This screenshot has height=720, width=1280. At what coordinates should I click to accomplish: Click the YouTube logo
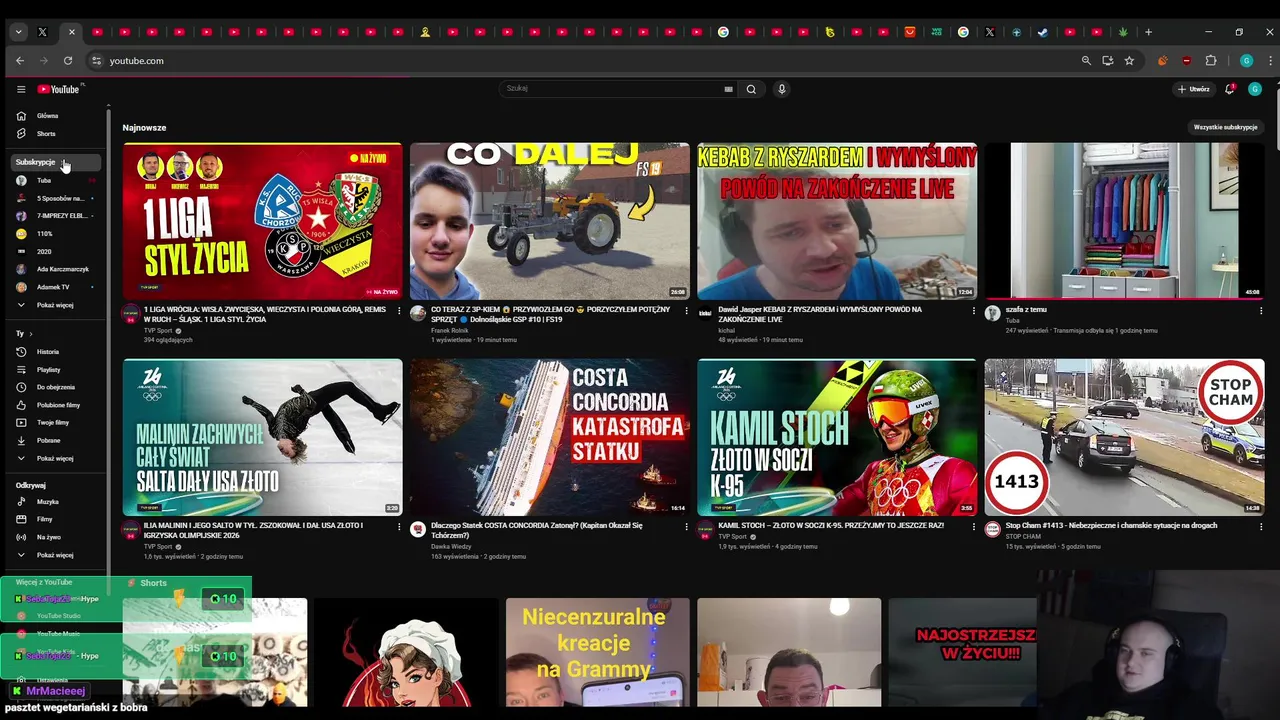pyautogui.click(x=59, y=89)
